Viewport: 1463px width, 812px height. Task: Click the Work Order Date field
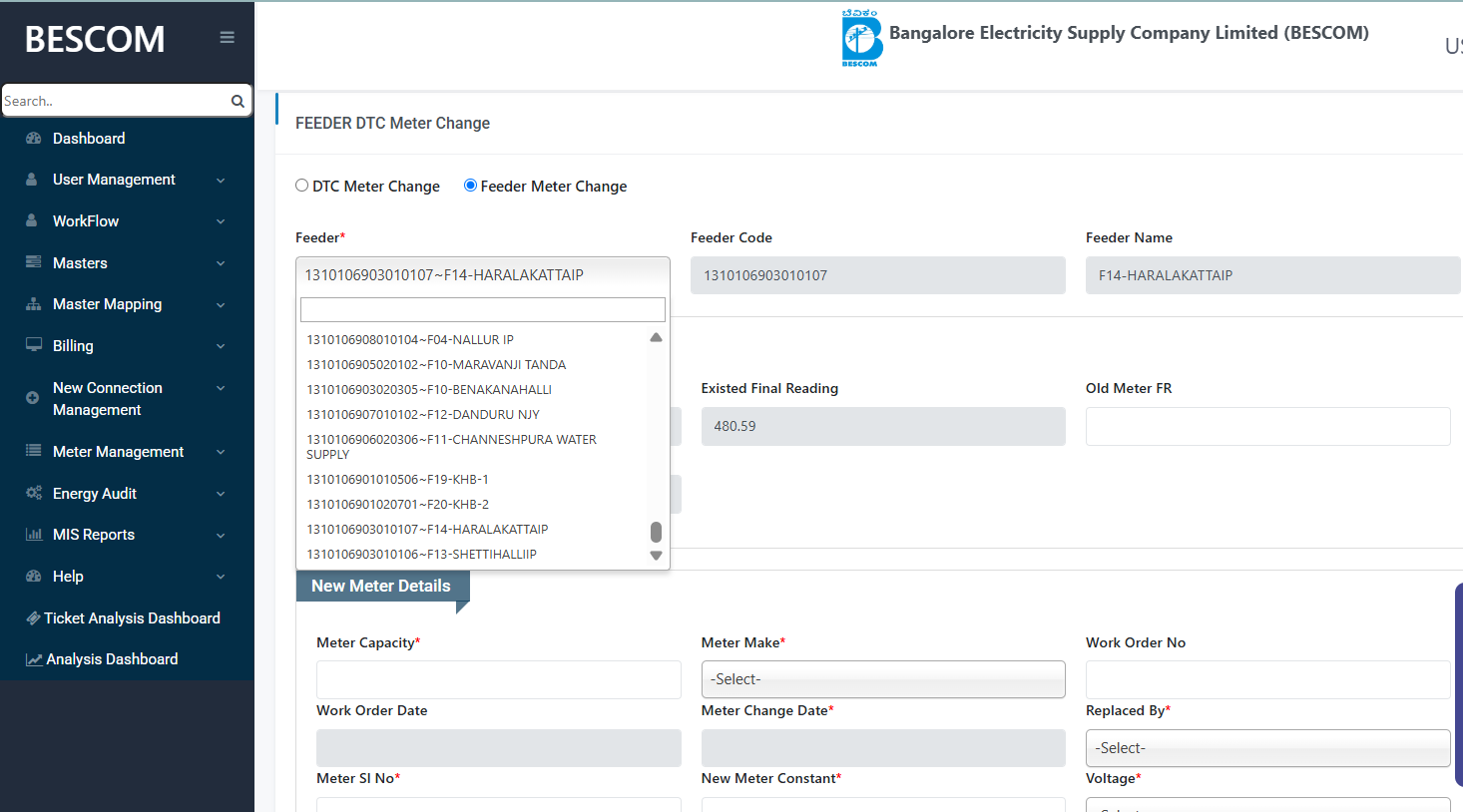(498, 748)
